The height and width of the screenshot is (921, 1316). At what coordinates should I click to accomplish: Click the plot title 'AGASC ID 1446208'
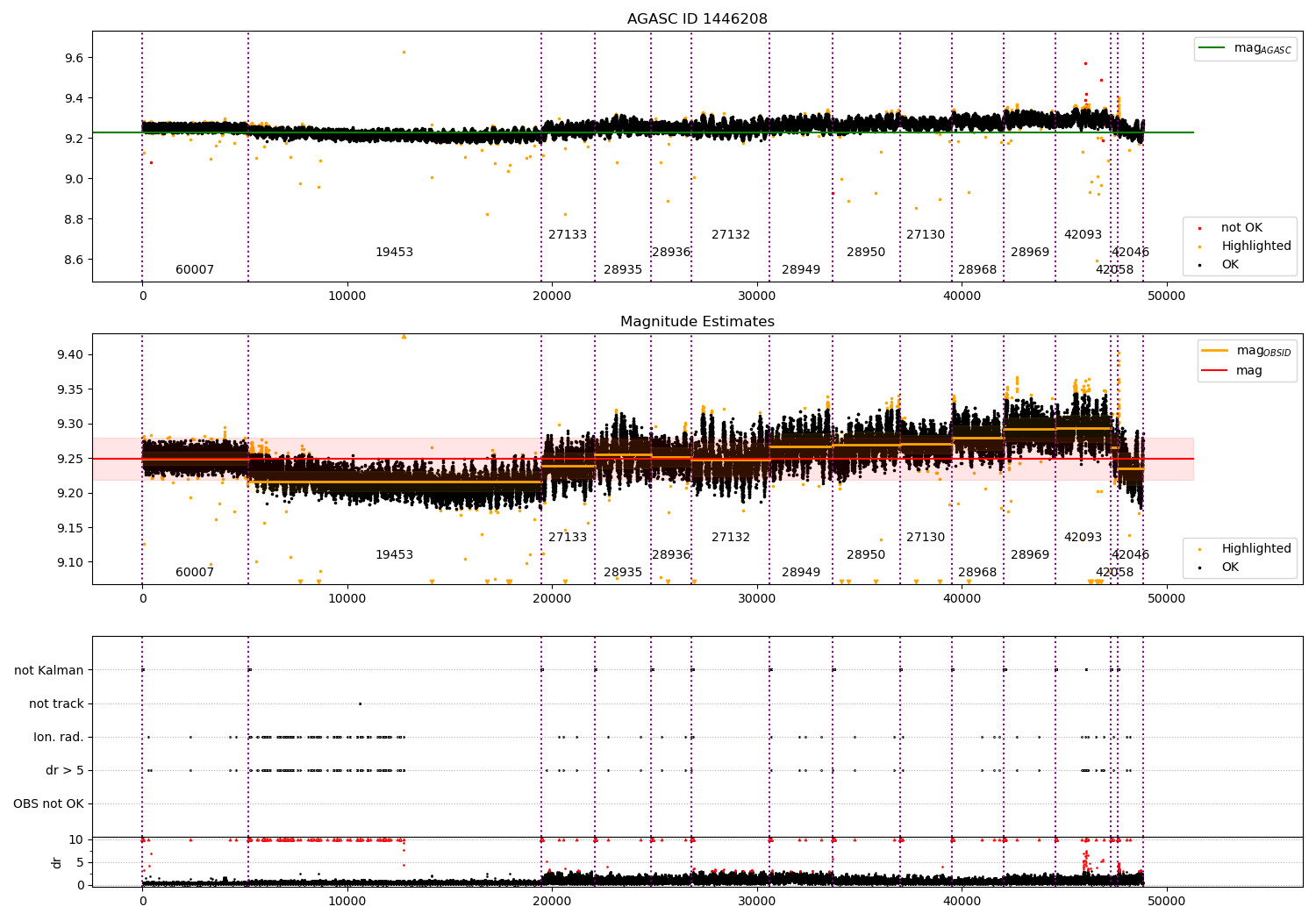click(x=697, y=19)
